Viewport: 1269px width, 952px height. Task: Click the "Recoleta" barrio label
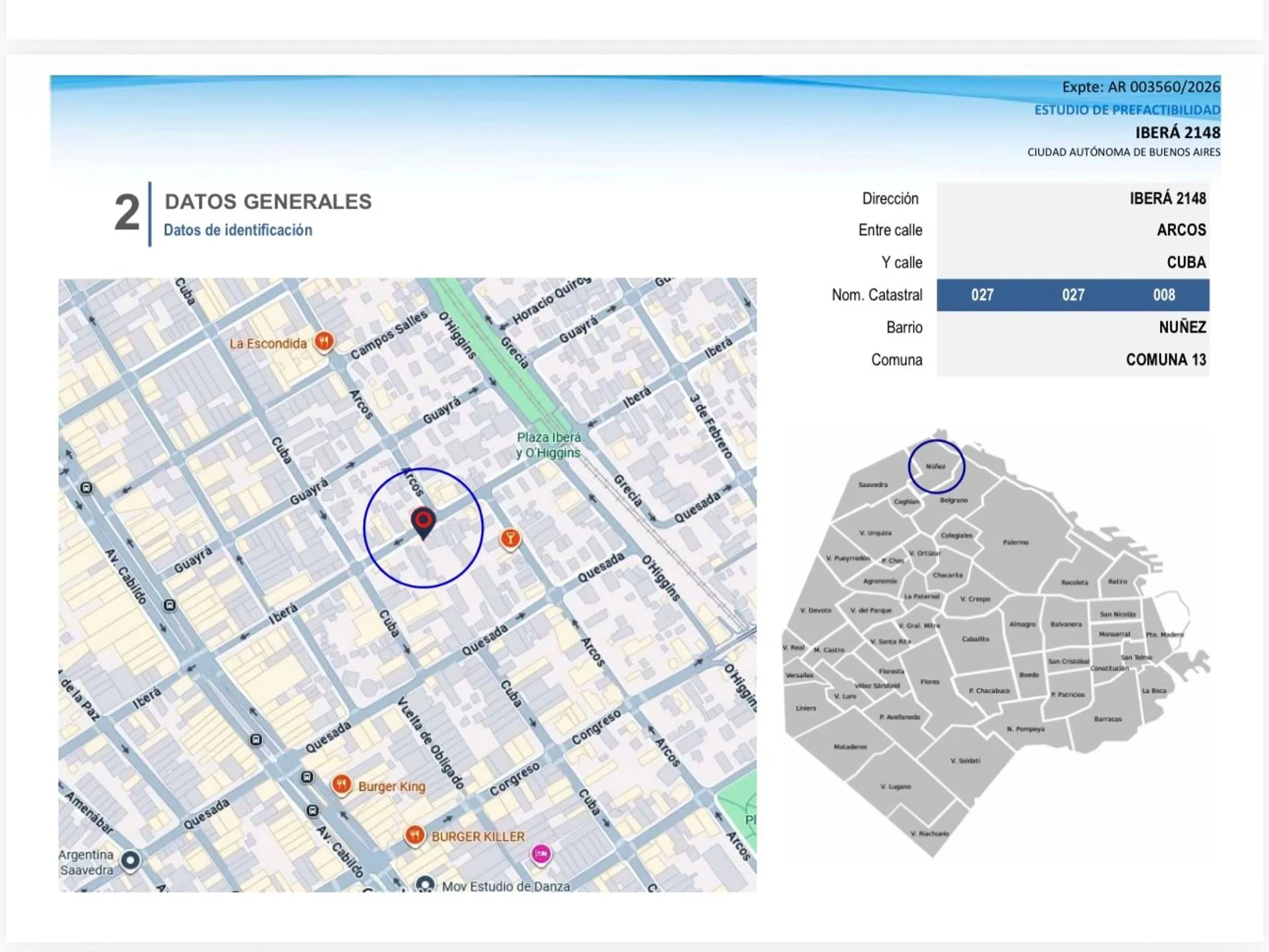tap(1074, 582)
